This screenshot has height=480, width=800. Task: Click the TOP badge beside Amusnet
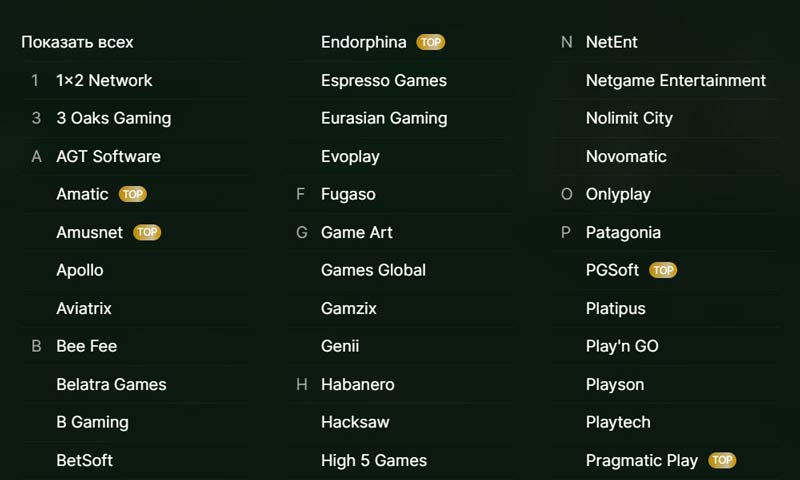coord(147,232)
